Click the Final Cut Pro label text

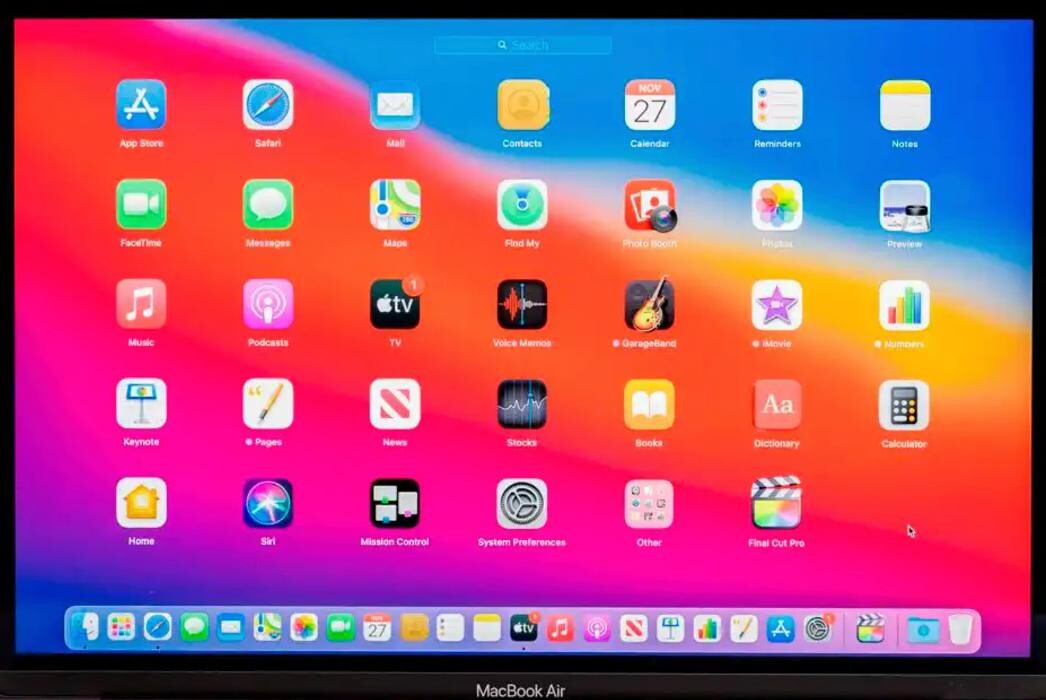776,543
